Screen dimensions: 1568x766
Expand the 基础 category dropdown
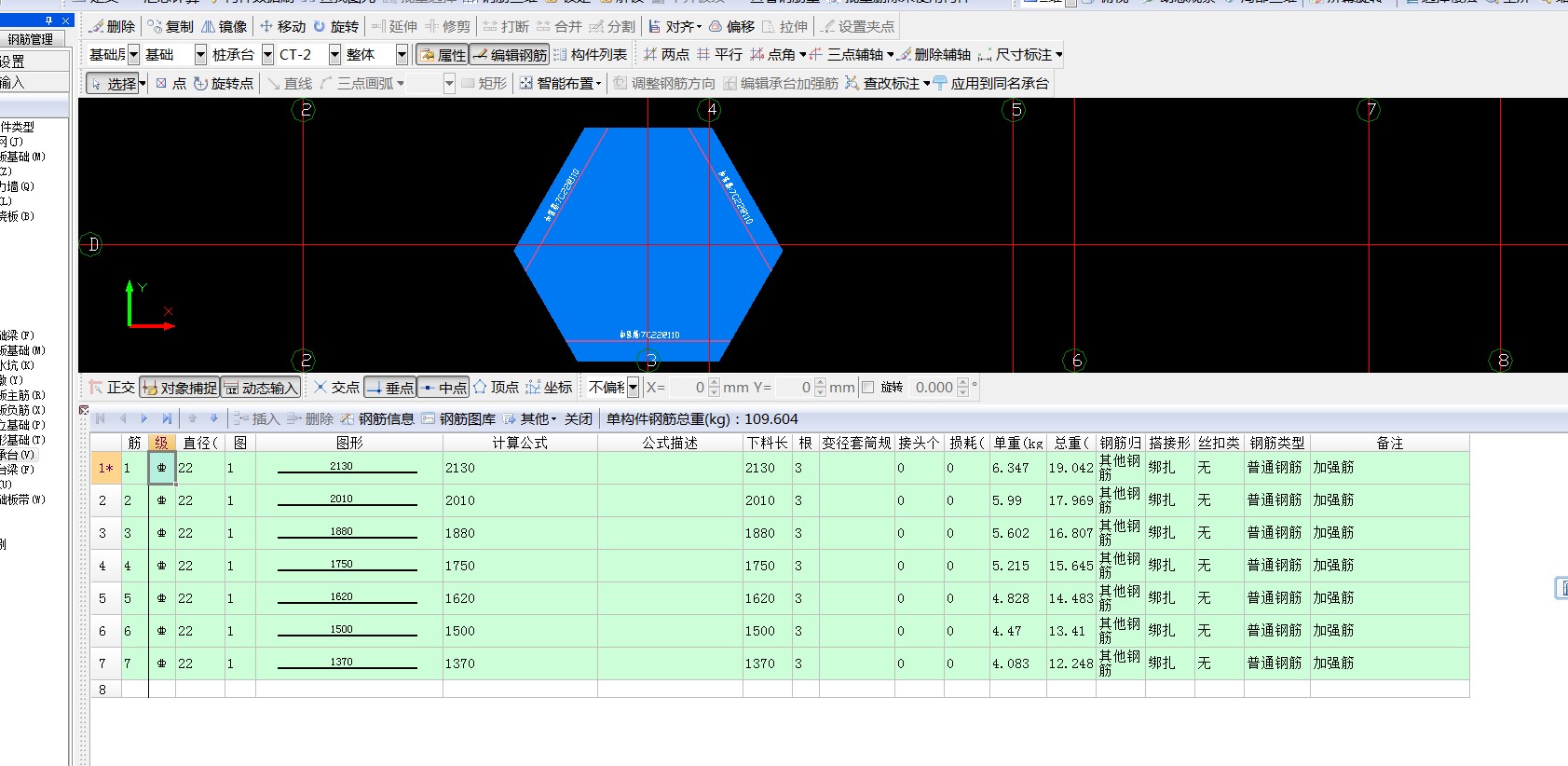[x=200, y=55]
